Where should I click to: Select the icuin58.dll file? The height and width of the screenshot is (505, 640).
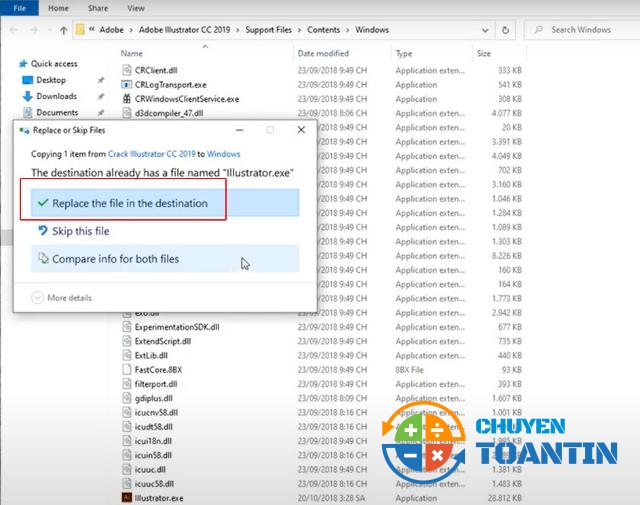coord(153,455)
